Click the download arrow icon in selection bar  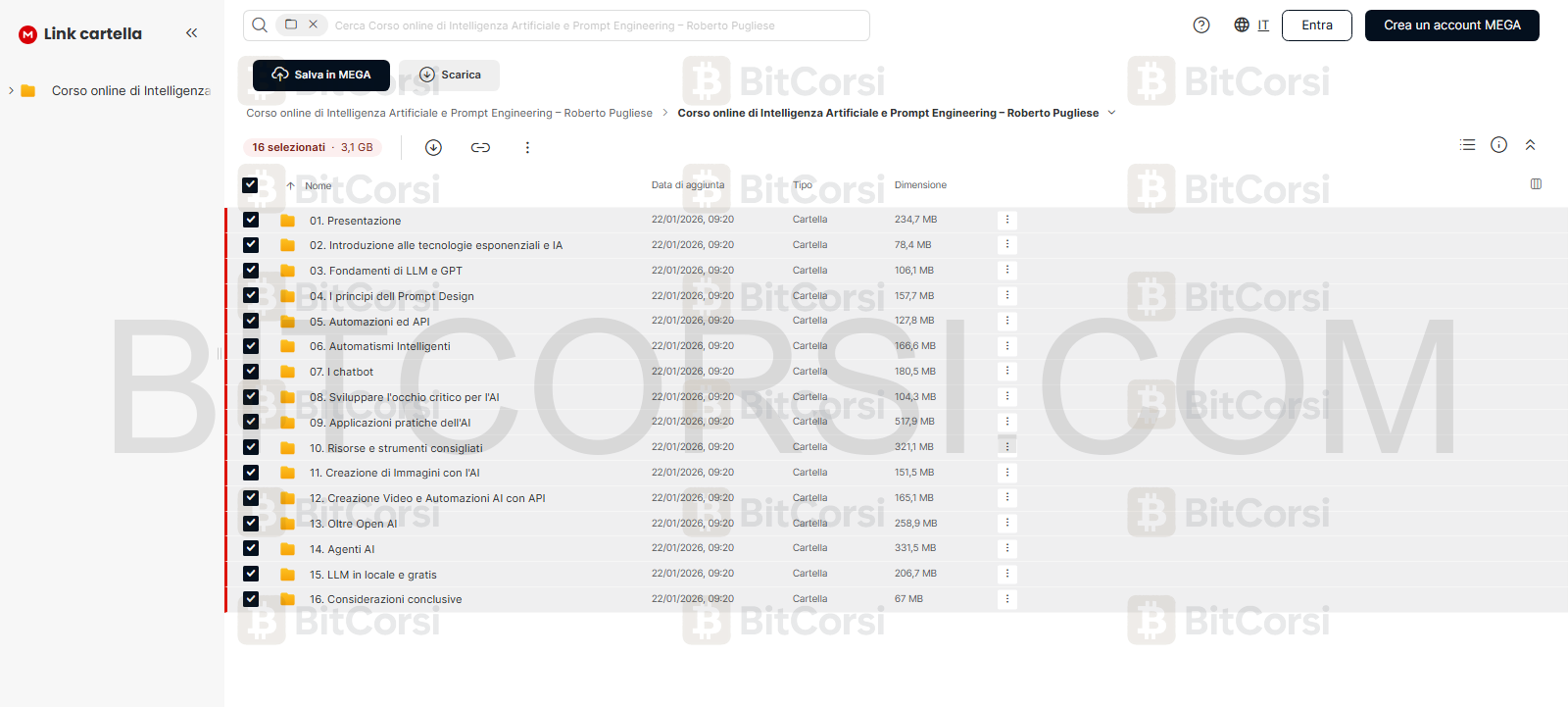(433, 147)
